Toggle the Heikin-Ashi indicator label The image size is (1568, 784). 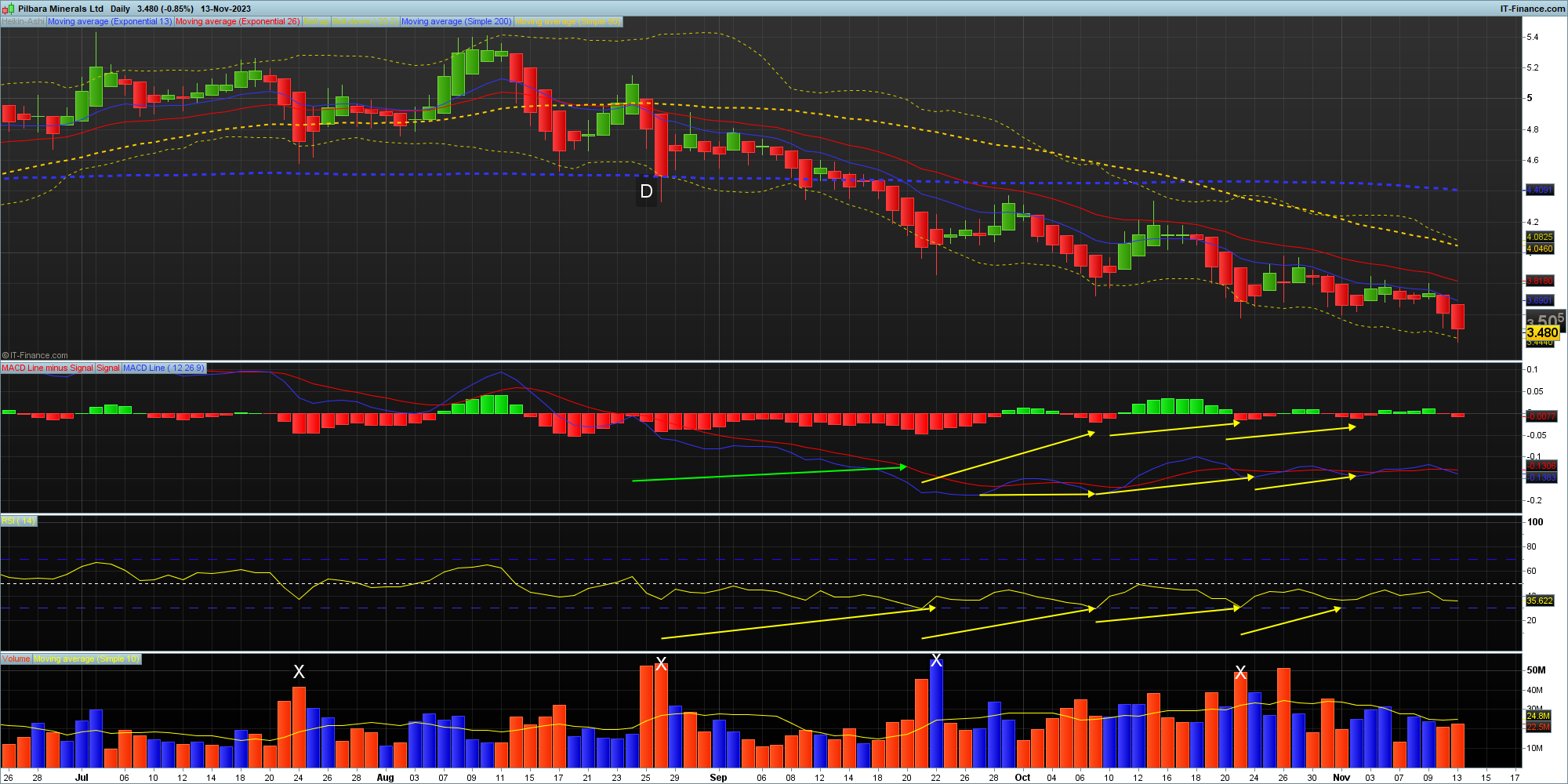(23, 22)
